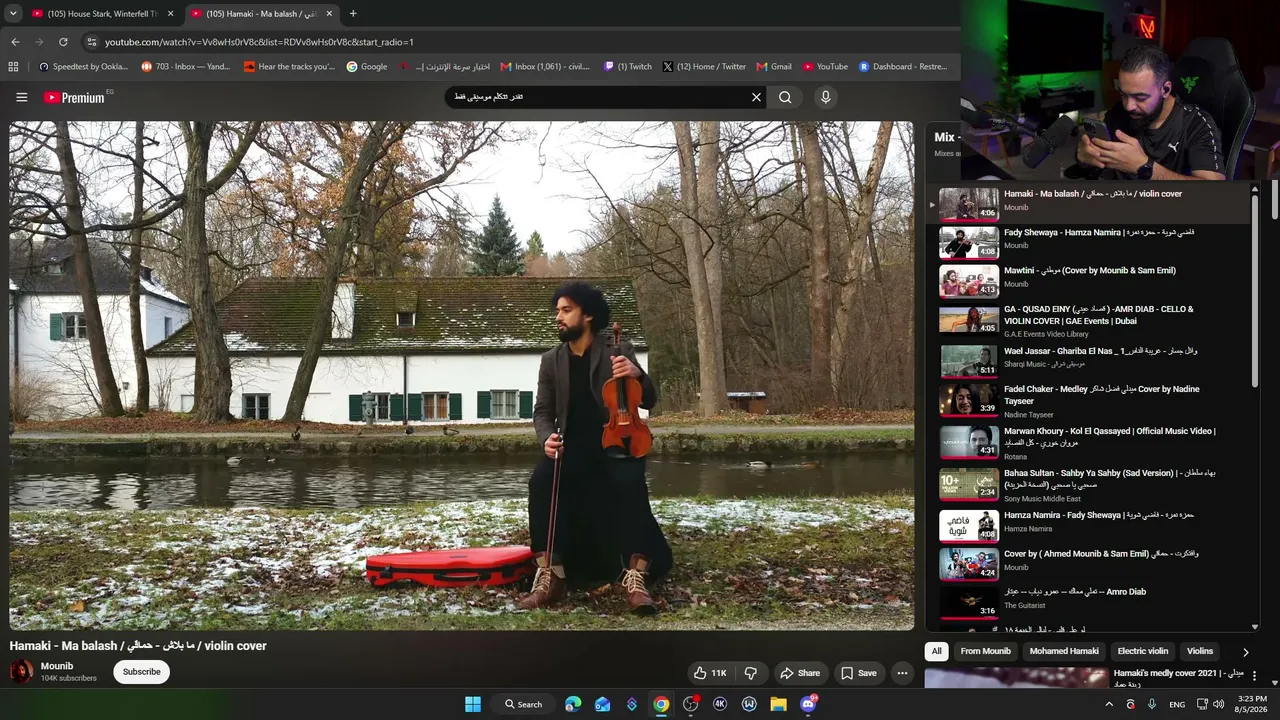1280x720 pixels.
Task: Open File Explorer from the taskbar
Action: (x=778, y=704)
